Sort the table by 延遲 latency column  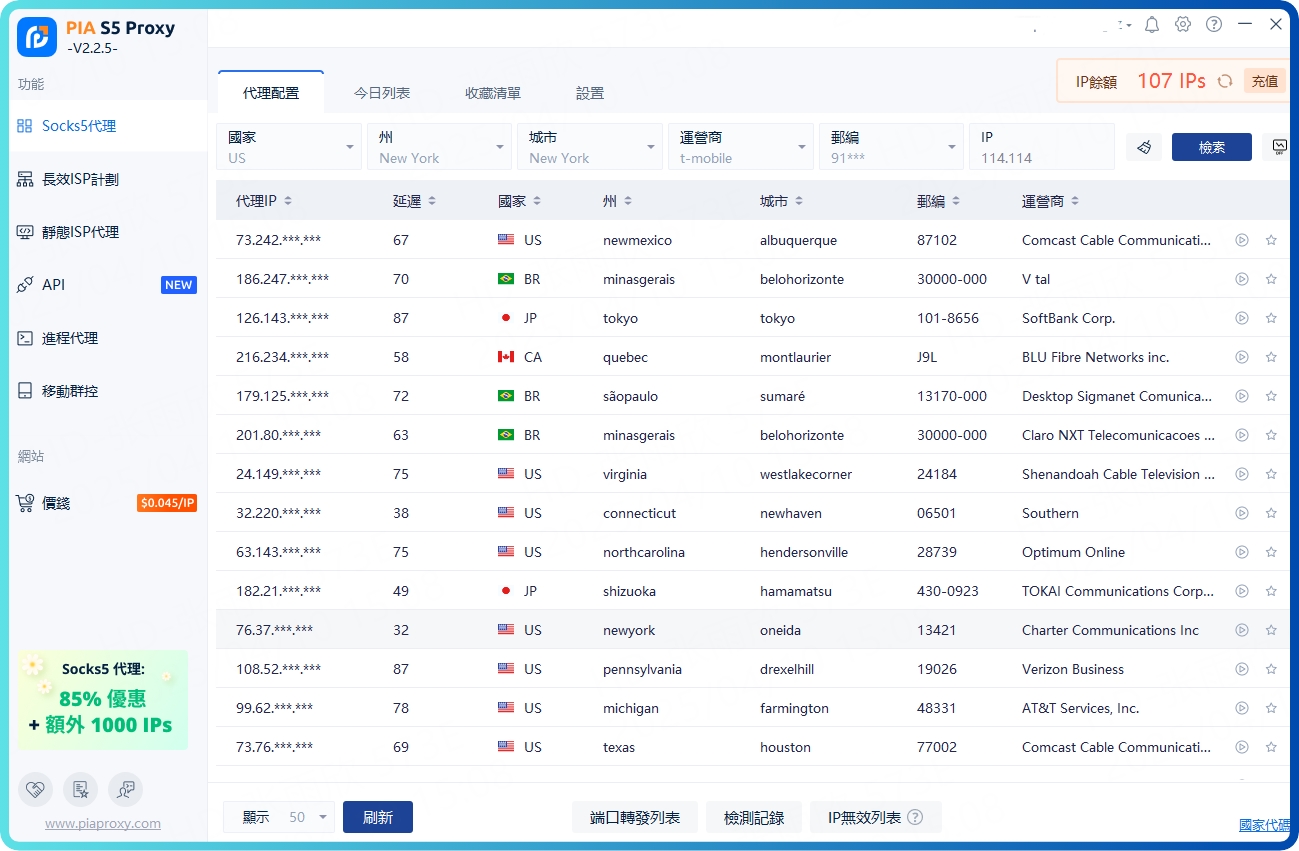pyautogui.click(x=414, y=201)
